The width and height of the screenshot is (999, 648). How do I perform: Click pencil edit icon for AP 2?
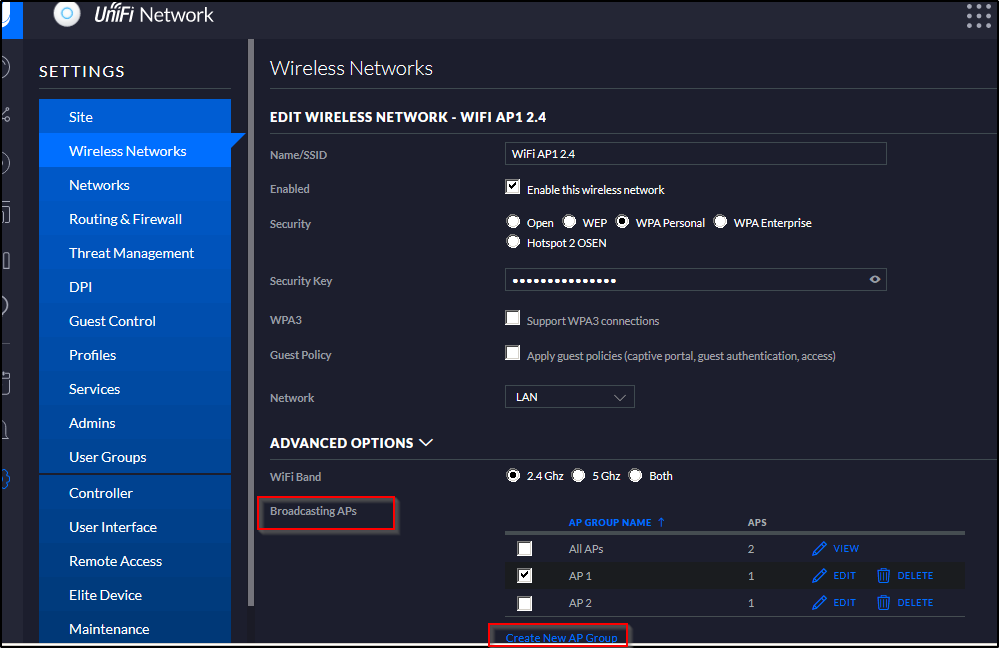tap(819, 603)
